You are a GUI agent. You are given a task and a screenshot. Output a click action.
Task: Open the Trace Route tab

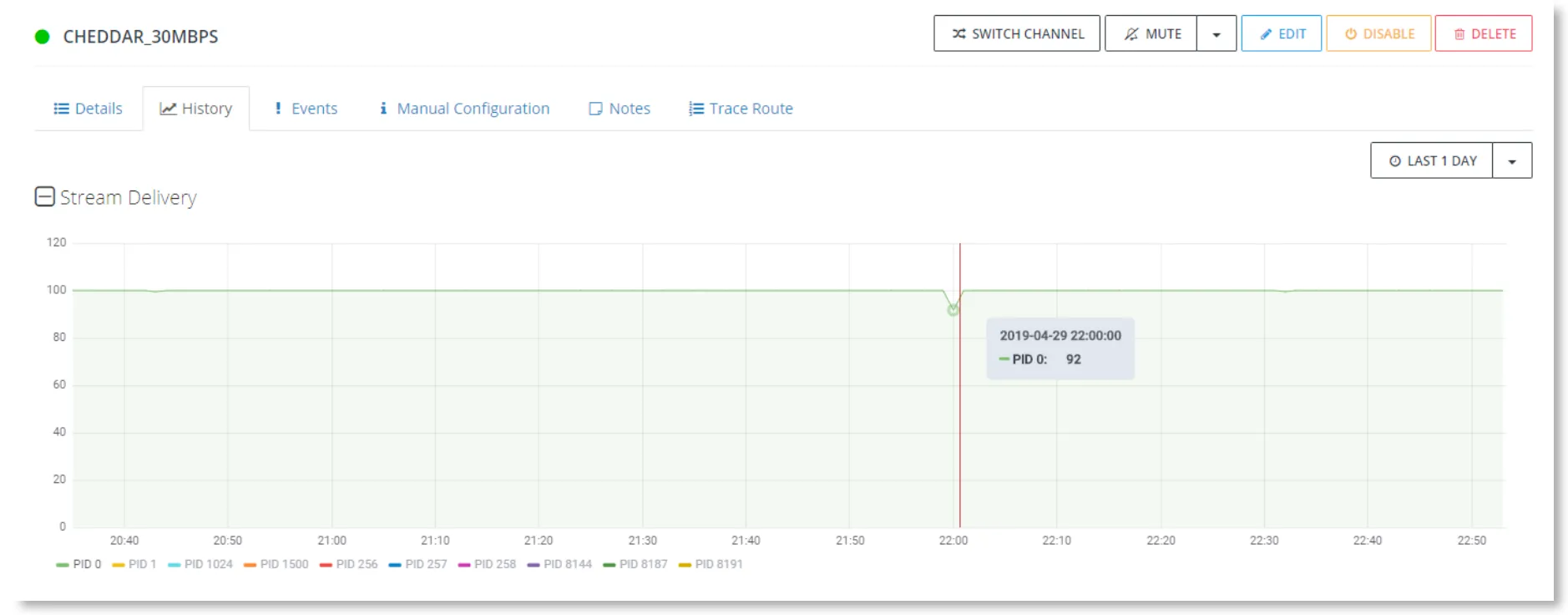click(x=741, y=109)
